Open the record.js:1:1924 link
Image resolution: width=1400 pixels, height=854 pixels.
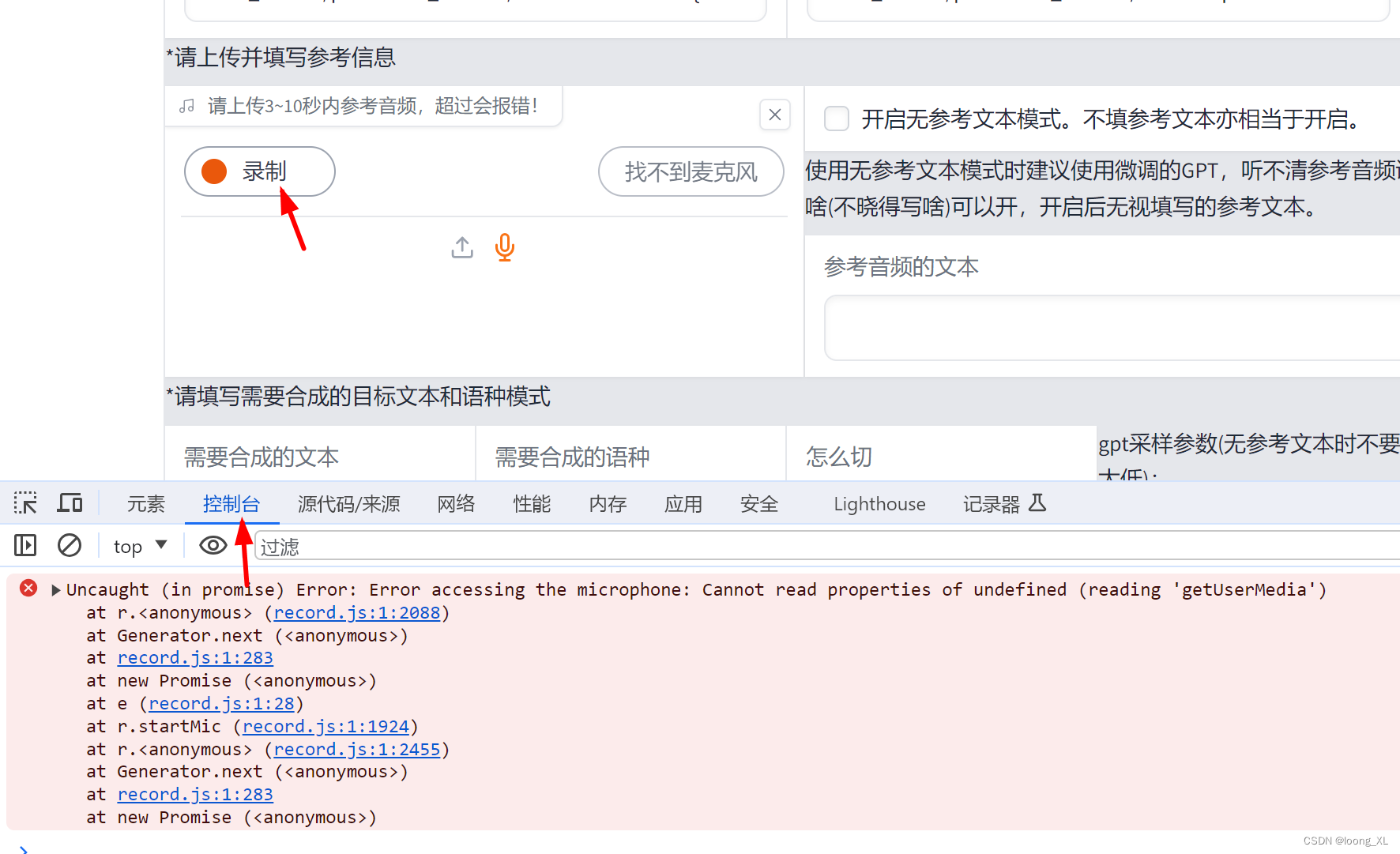326,727
